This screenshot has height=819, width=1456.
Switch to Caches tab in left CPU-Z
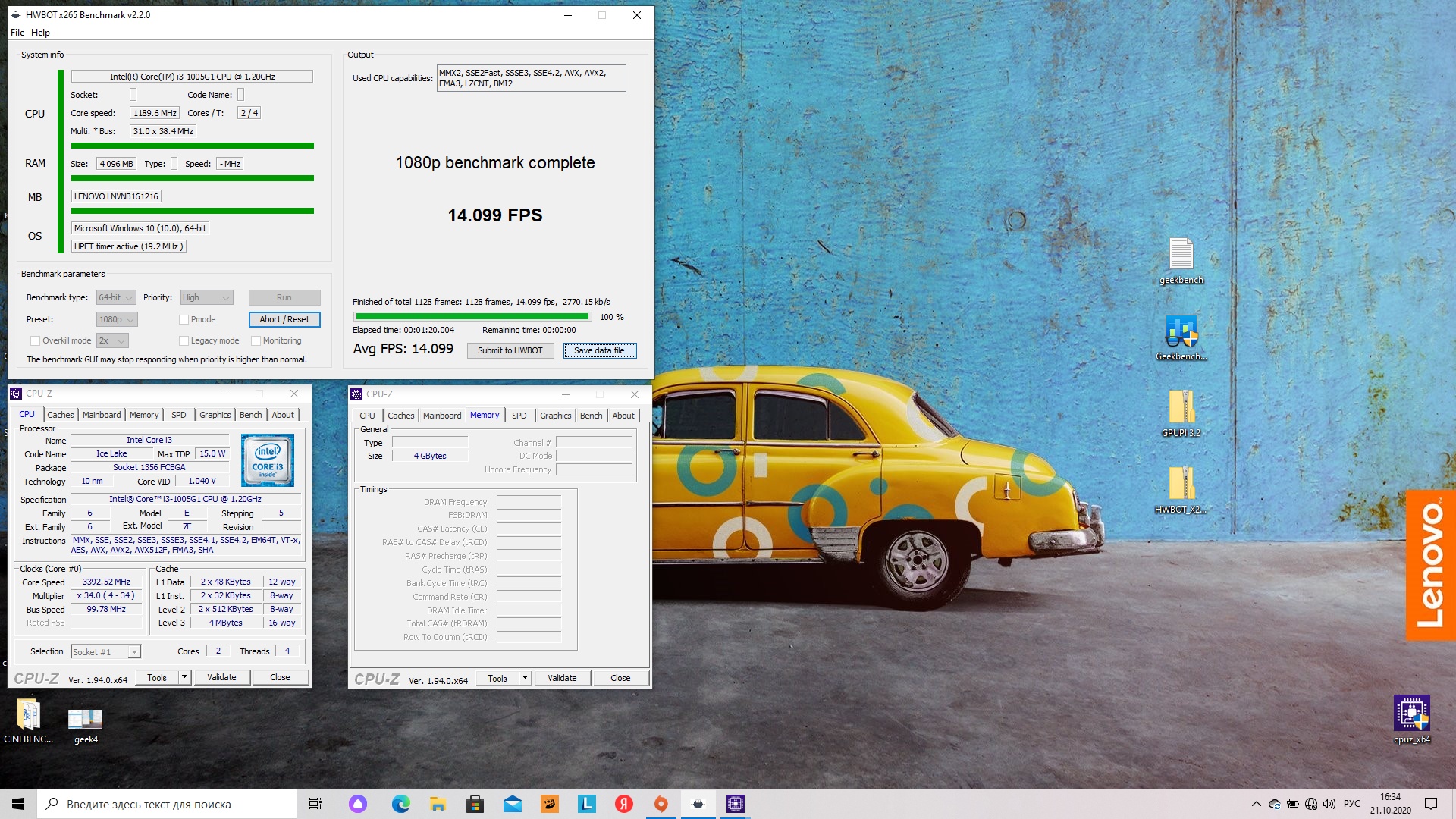[x=60, y=415]
